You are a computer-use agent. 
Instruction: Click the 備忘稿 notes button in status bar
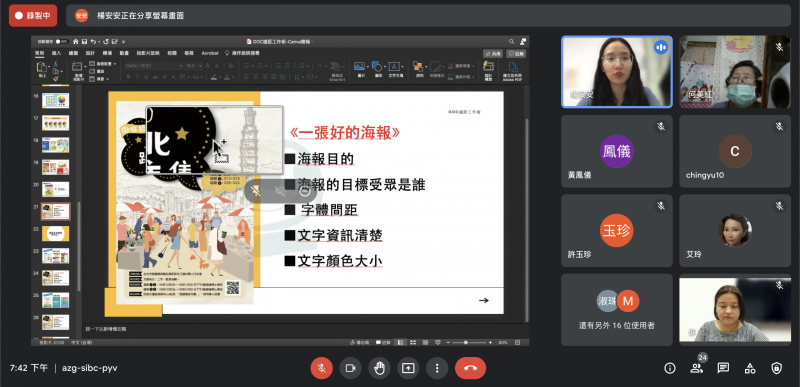tap(360, 343)
